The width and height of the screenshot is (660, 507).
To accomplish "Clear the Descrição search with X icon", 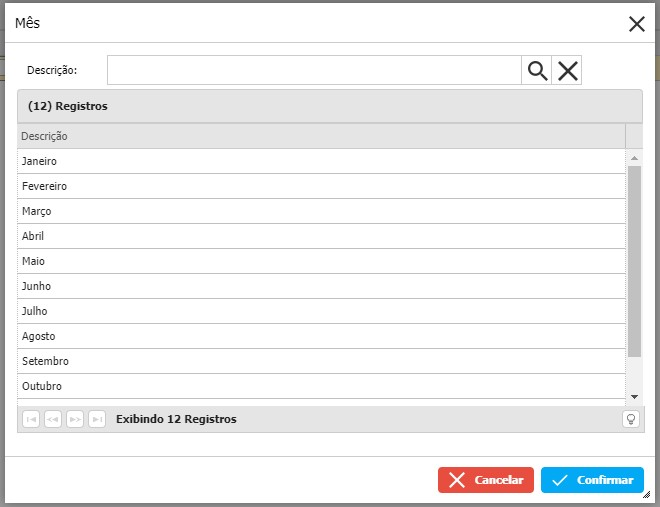I will 567,70.
